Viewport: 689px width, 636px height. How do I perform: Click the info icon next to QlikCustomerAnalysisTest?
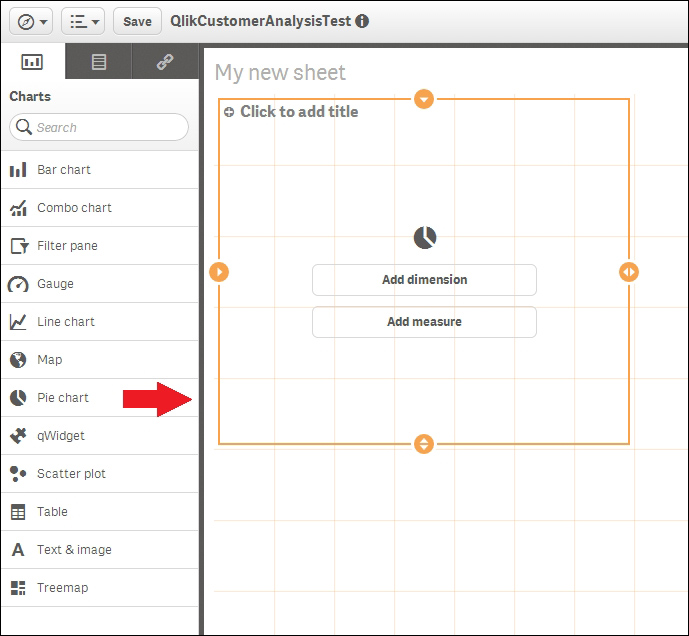coord(362,21)
